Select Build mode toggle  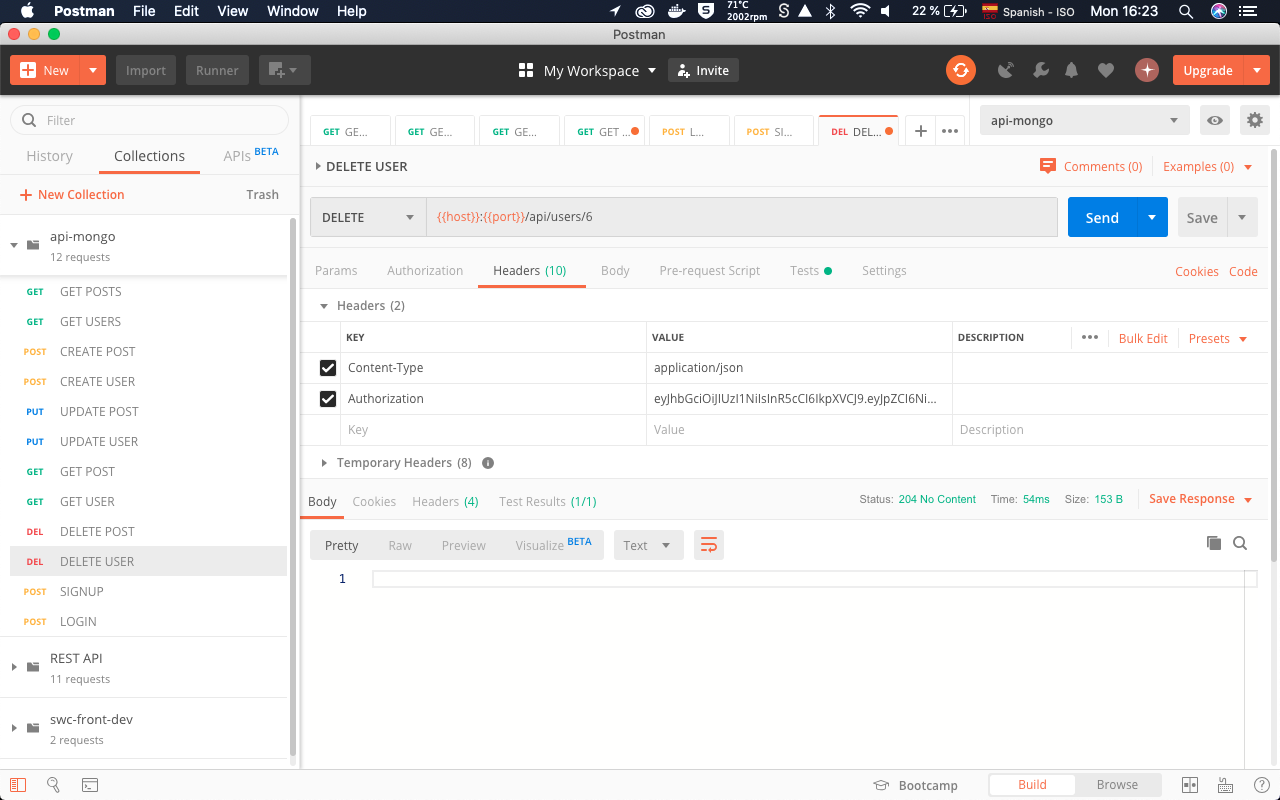[x=1032, y=785]
